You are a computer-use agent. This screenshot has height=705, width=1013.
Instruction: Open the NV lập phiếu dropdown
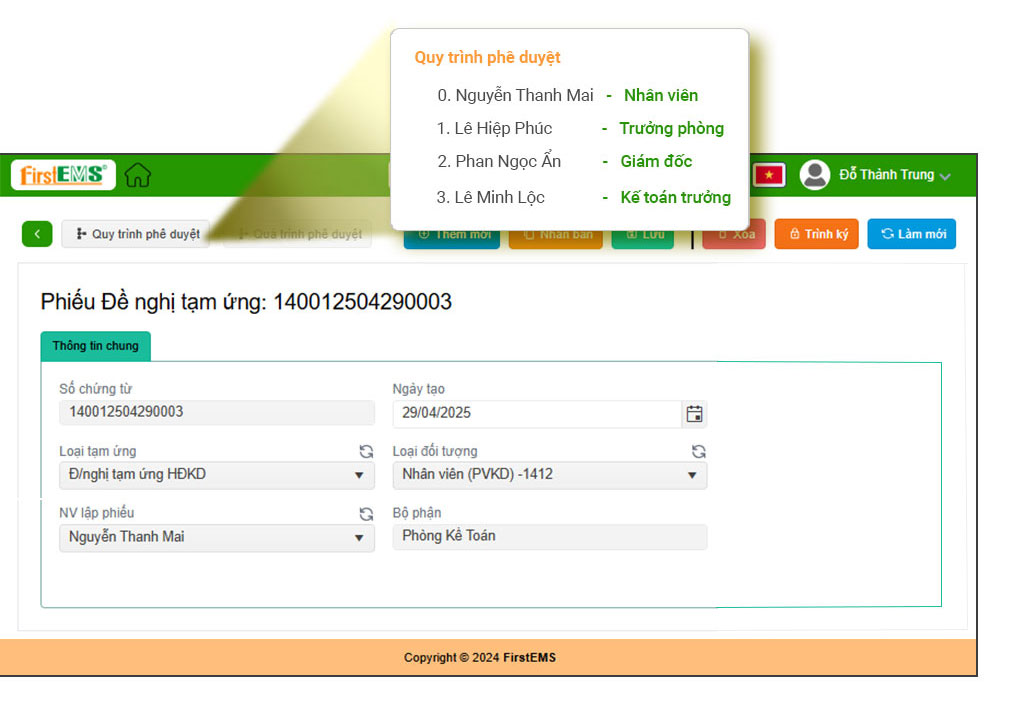click(x=359, y=538)
